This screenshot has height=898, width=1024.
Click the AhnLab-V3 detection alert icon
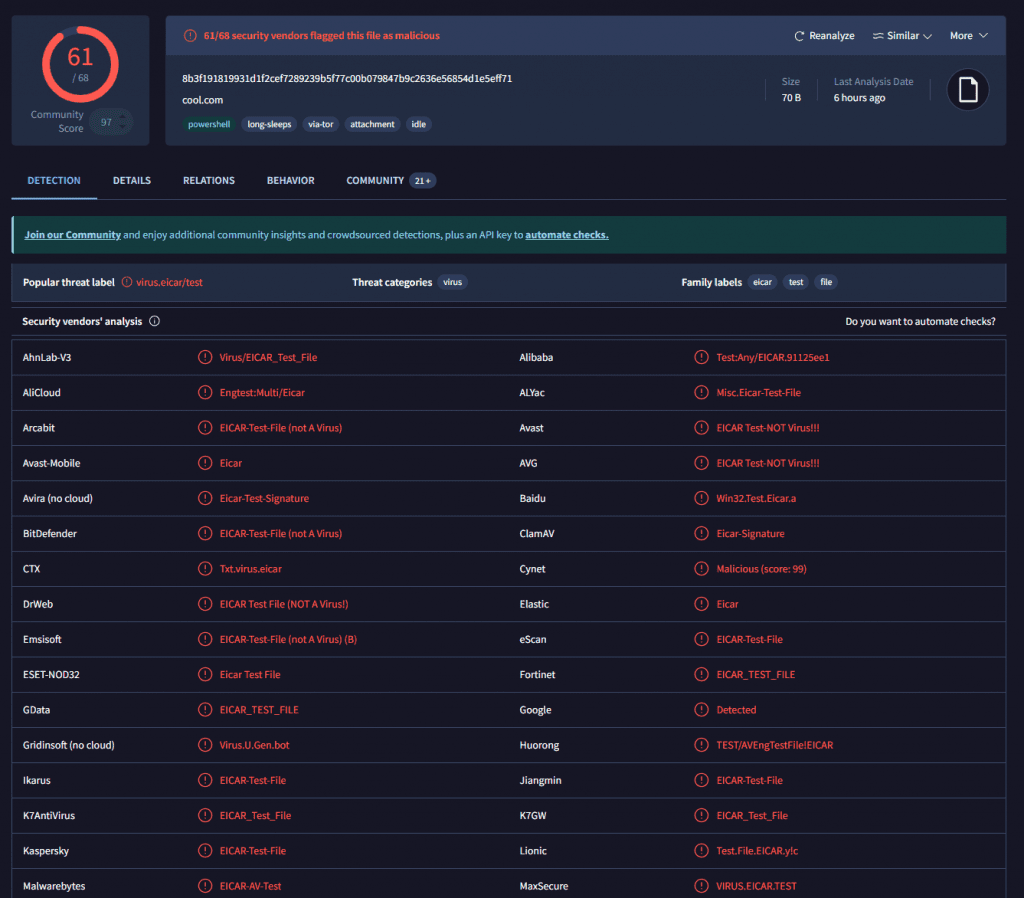(x=205, y=357)
